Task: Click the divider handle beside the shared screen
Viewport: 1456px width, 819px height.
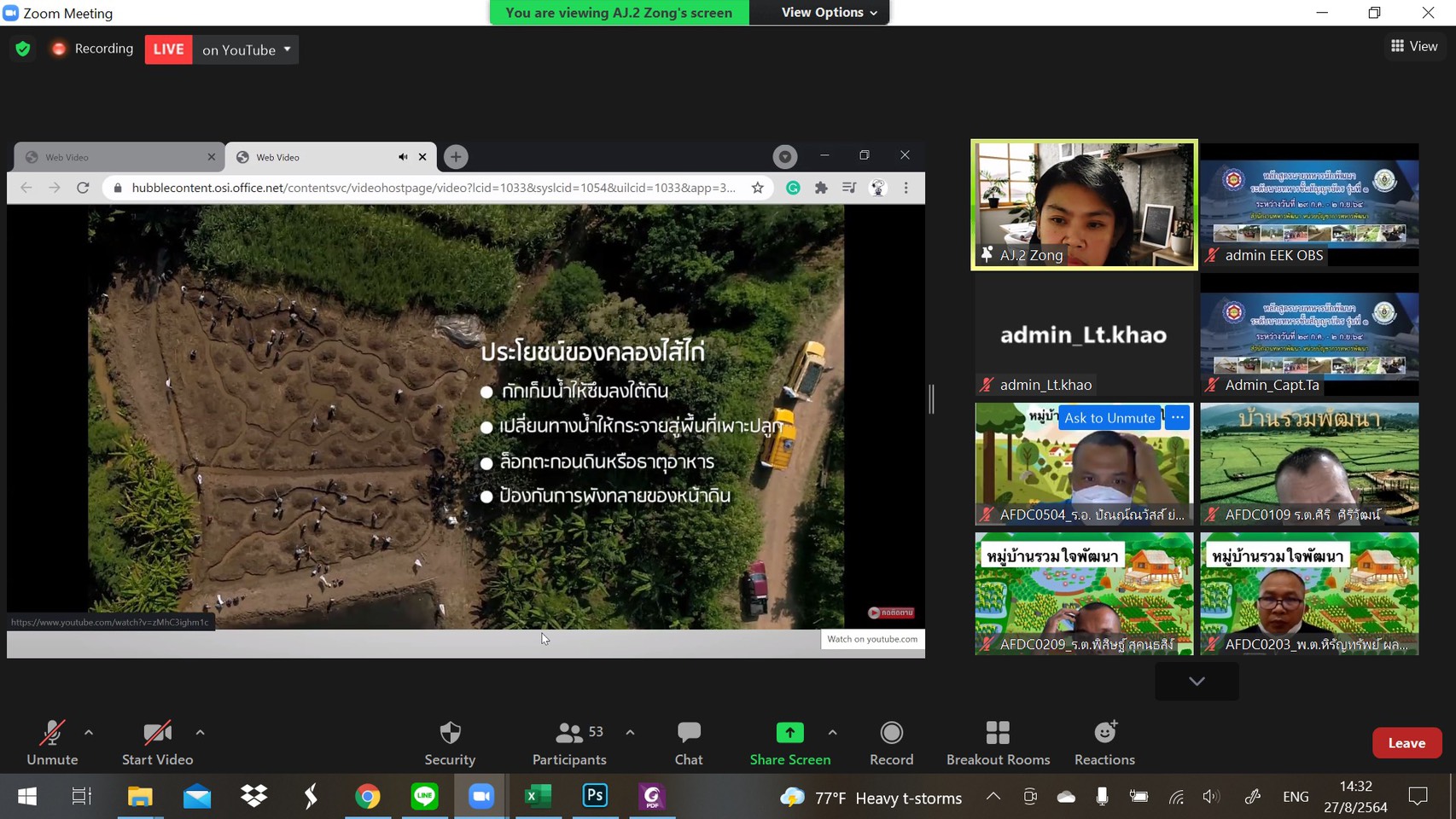Action: [931, 398]
